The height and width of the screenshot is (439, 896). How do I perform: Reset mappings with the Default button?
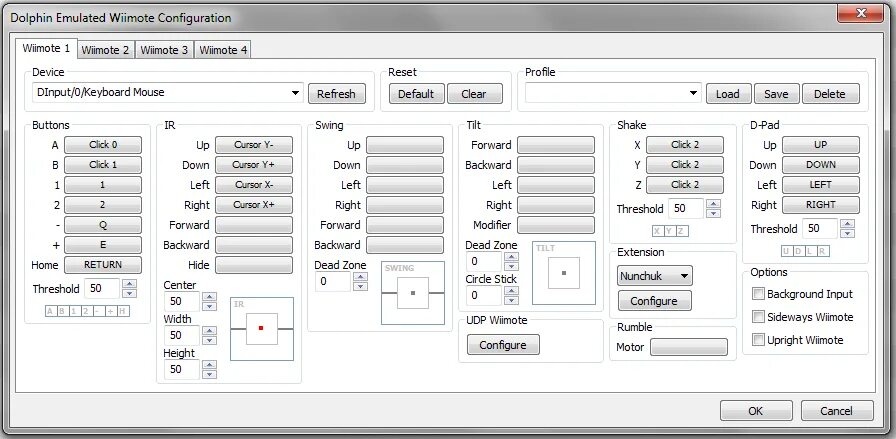click(x=416, y=94)
